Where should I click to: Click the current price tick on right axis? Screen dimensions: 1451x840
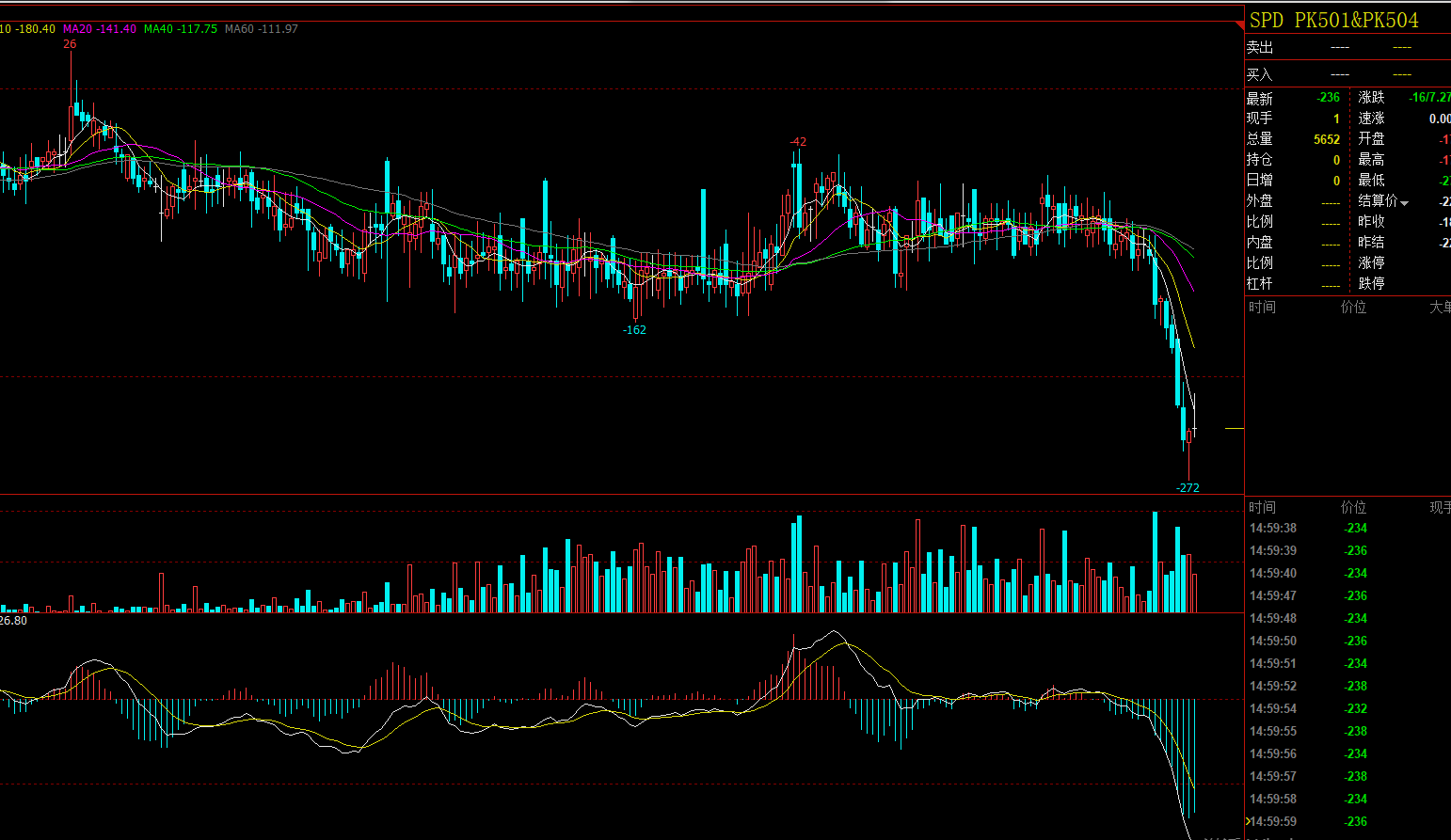pyautogui.click(x=1234, y=429)
